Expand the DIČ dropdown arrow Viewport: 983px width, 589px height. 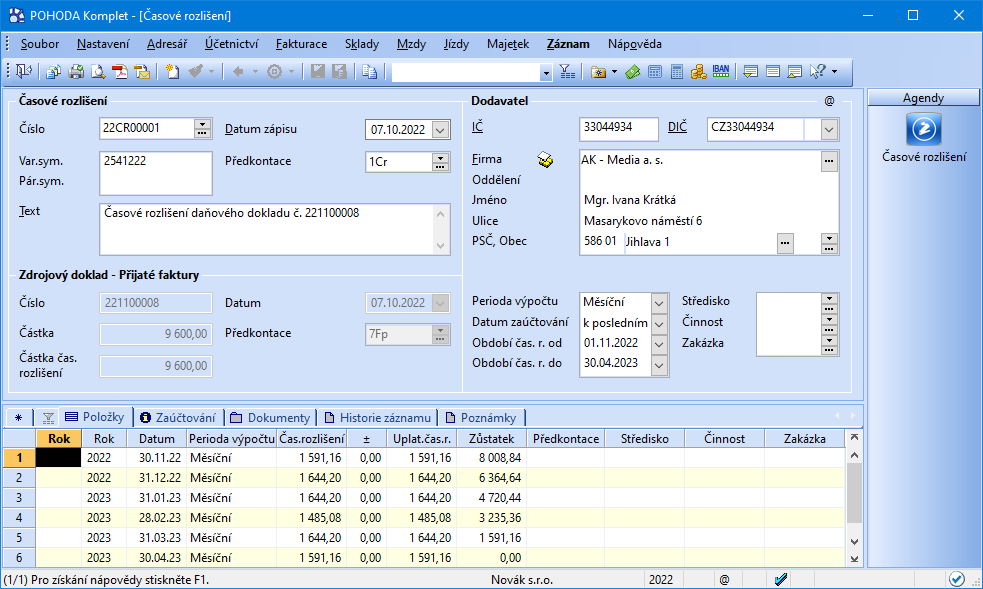pos(829,130)
